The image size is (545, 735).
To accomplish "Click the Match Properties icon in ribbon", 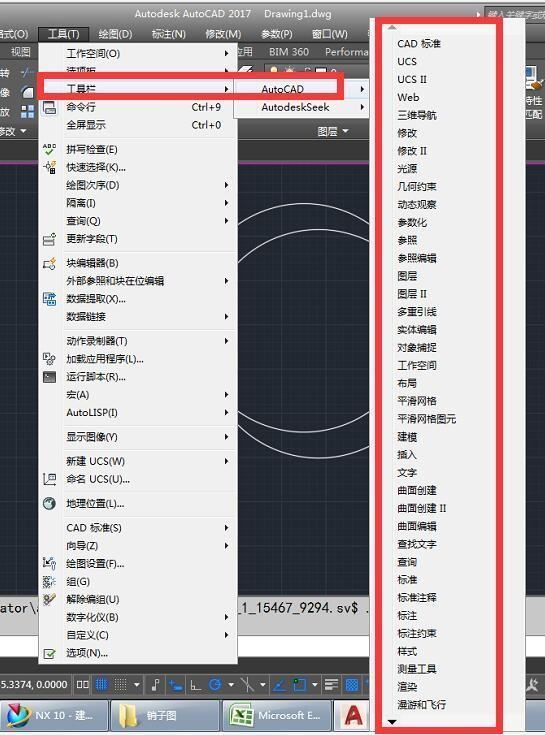I will tap(534, 80).
